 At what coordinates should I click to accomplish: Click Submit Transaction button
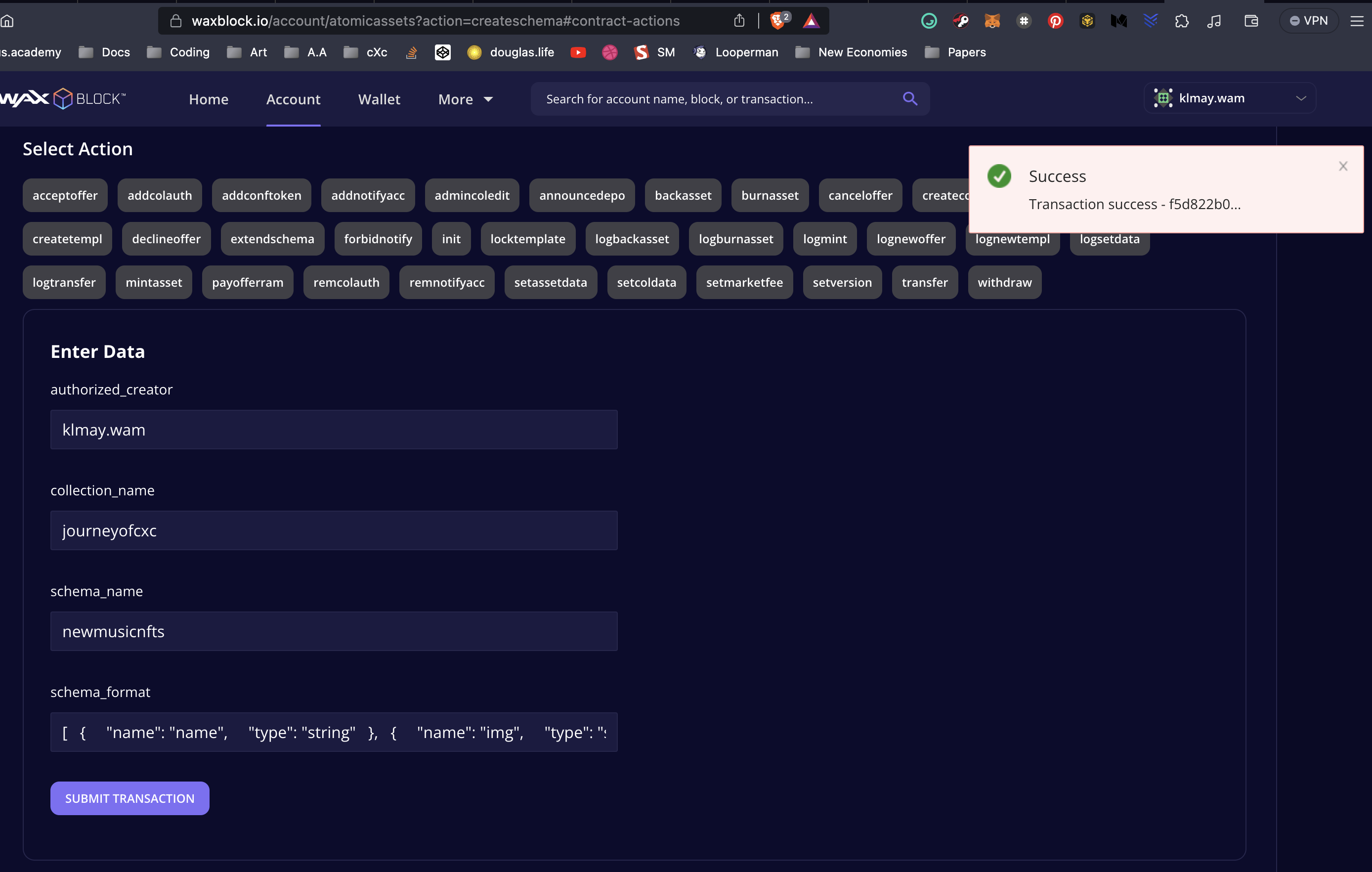pyautogui.click(x=129, y=798)
